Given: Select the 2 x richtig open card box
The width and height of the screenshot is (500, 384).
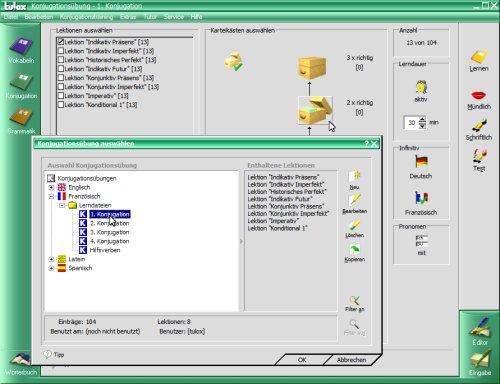Looking at the screenshot, I should [315, 110].
